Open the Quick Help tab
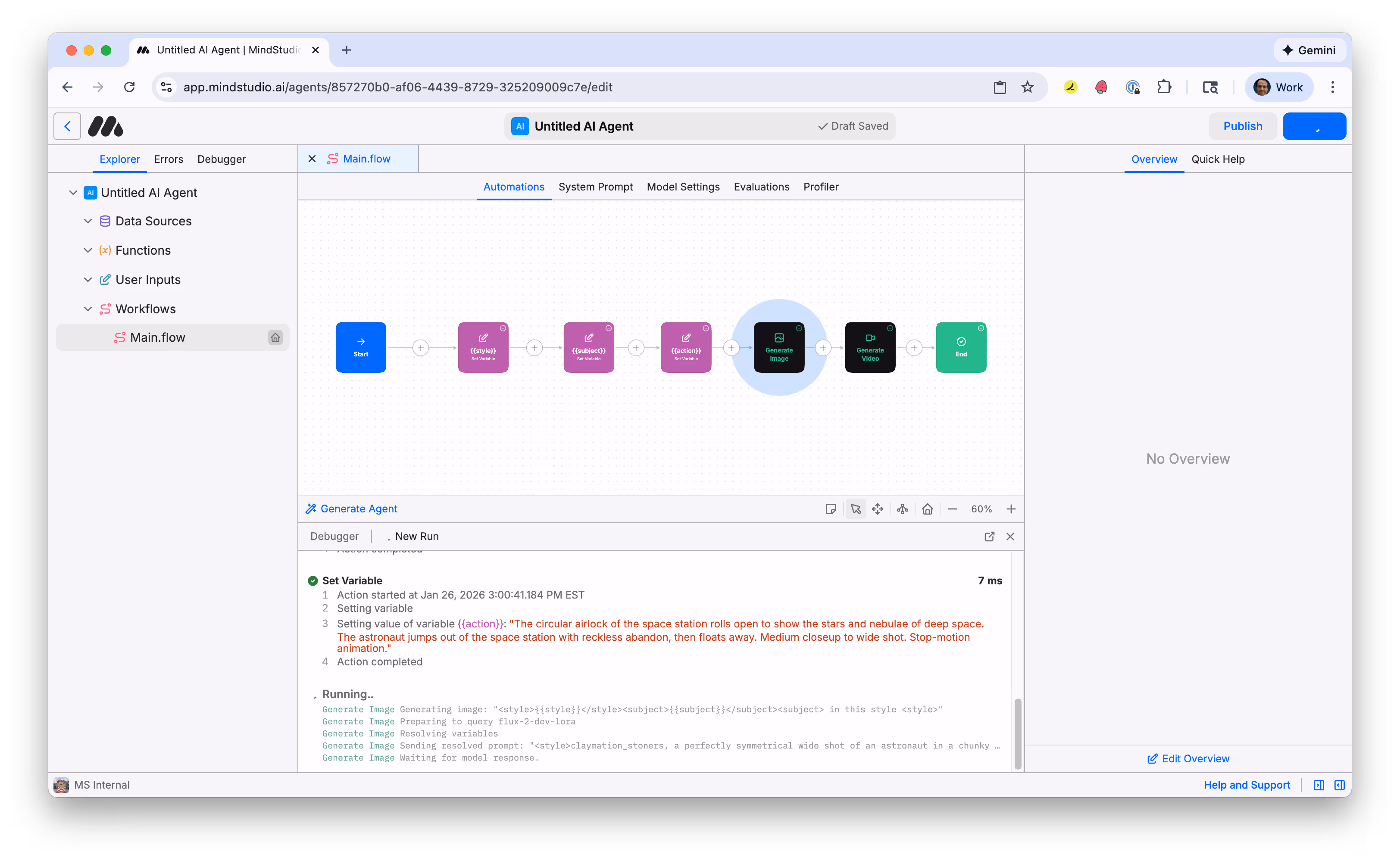Viewport: 1400px width, 861px height. [1218, 159]
